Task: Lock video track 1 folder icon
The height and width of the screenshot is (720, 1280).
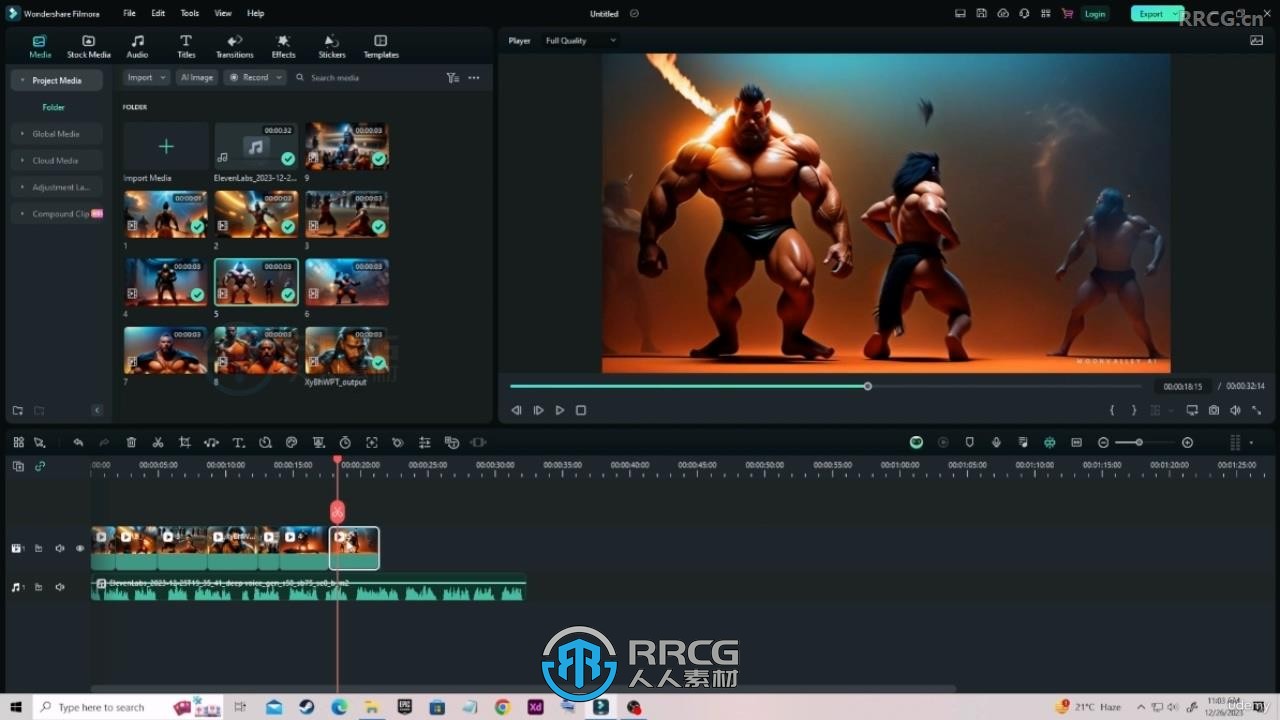Action: 38,548
